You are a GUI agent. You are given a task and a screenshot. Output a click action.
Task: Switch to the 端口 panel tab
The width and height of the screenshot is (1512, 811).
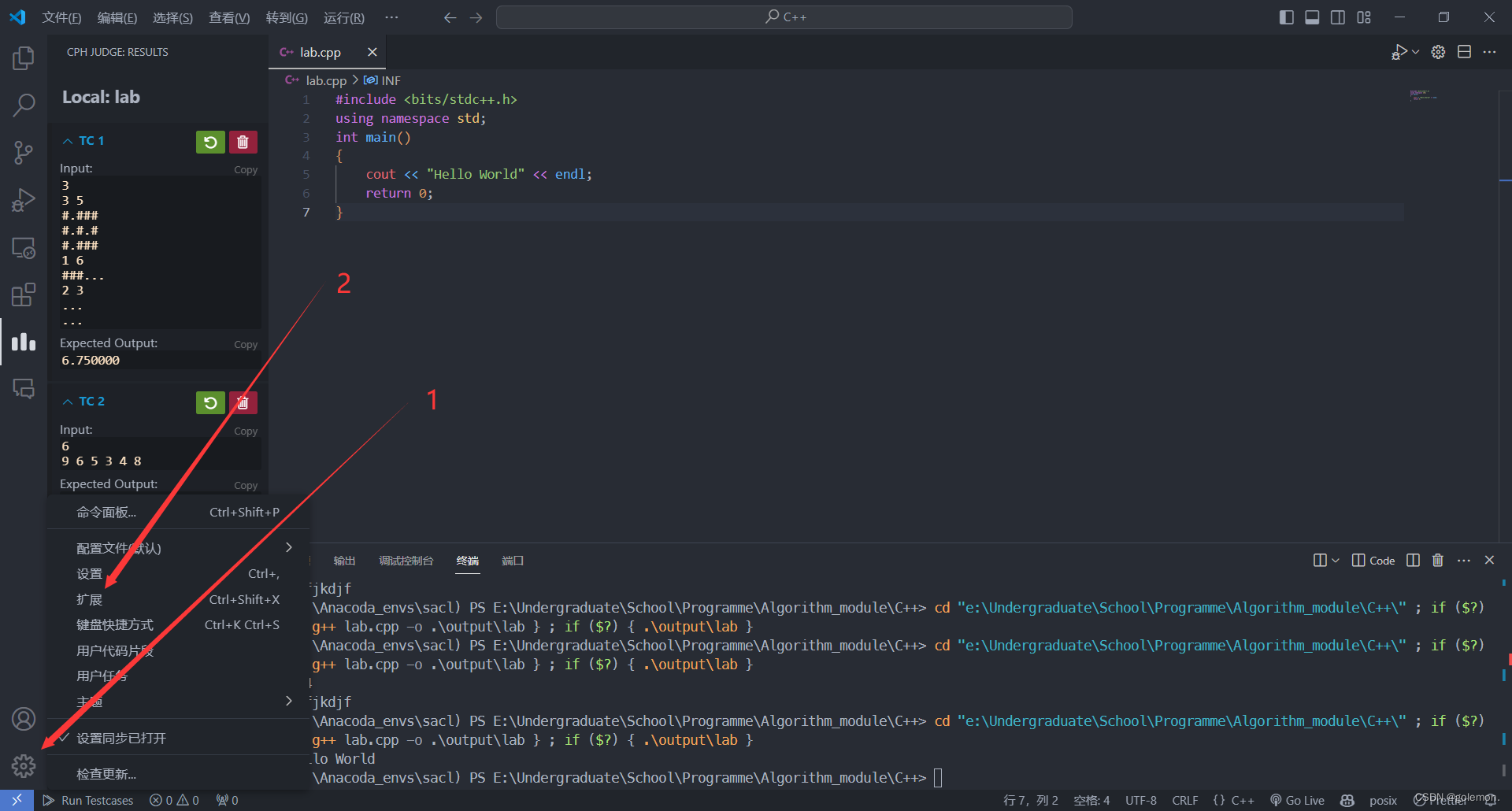[x=513, y=561]
